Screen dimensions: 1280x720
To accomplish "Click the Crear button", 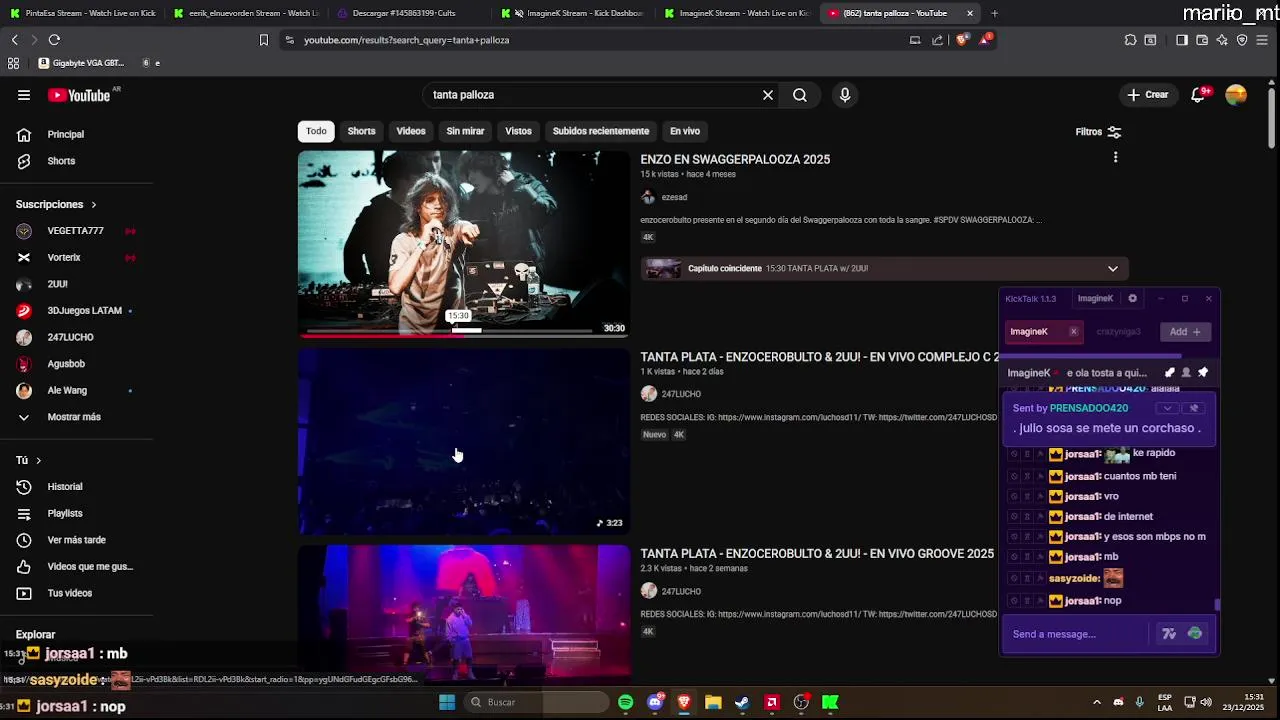I will click(1147, 95).
